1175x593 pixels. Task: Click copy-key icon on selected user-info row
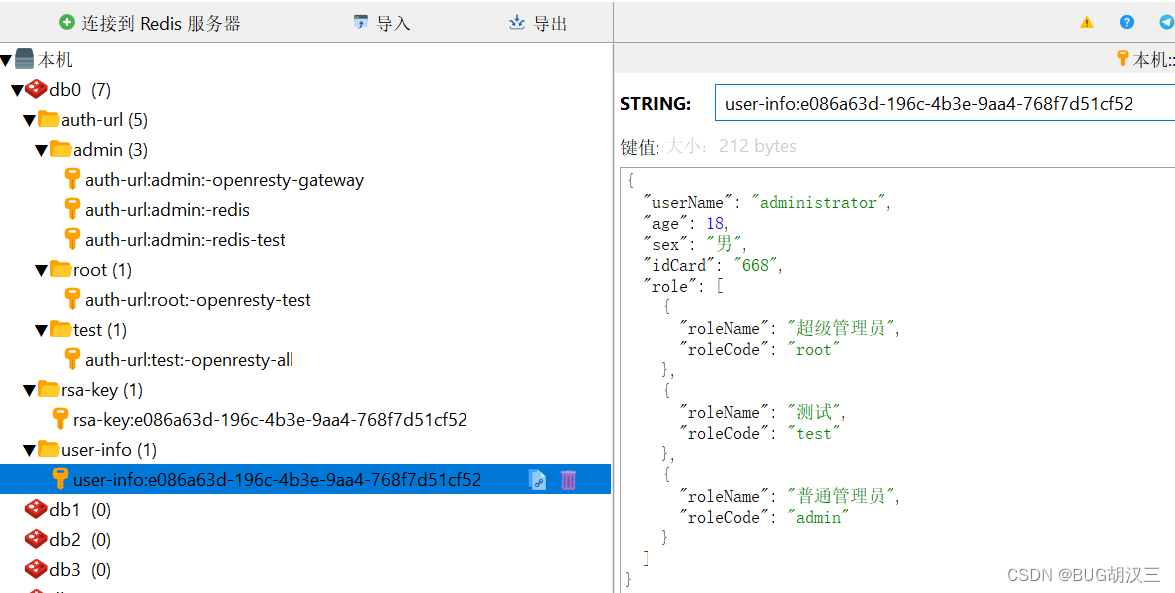click(537, 480)
